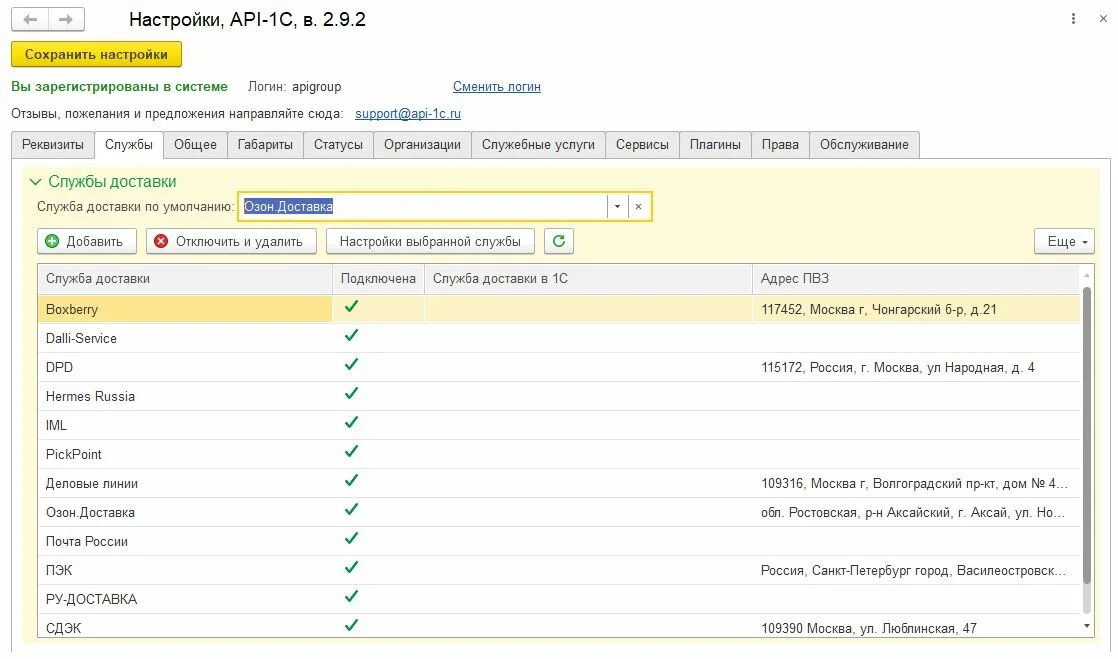This screenshot has height=659, width=1118.
Task: Open the Статусы tab
Action: pos(339,145)
